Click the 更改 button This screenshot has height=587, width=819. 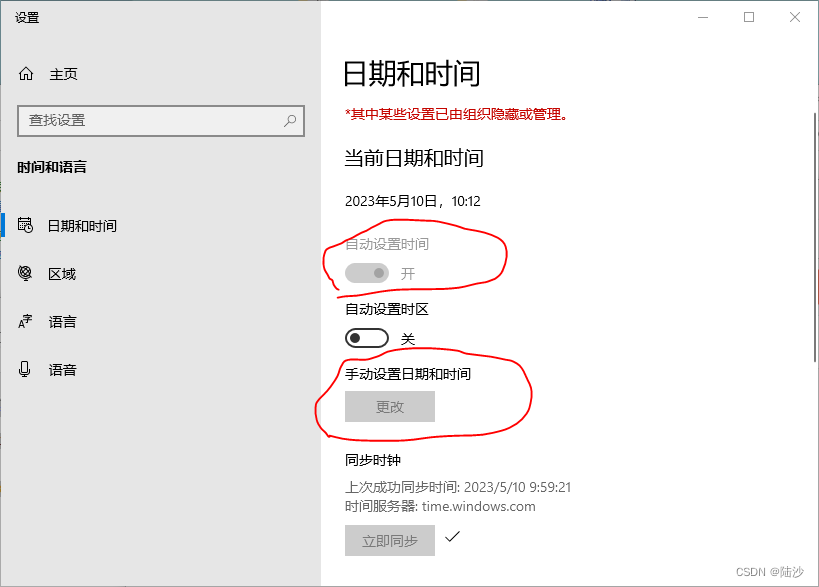pyautogui.click(x=389, y=406)
